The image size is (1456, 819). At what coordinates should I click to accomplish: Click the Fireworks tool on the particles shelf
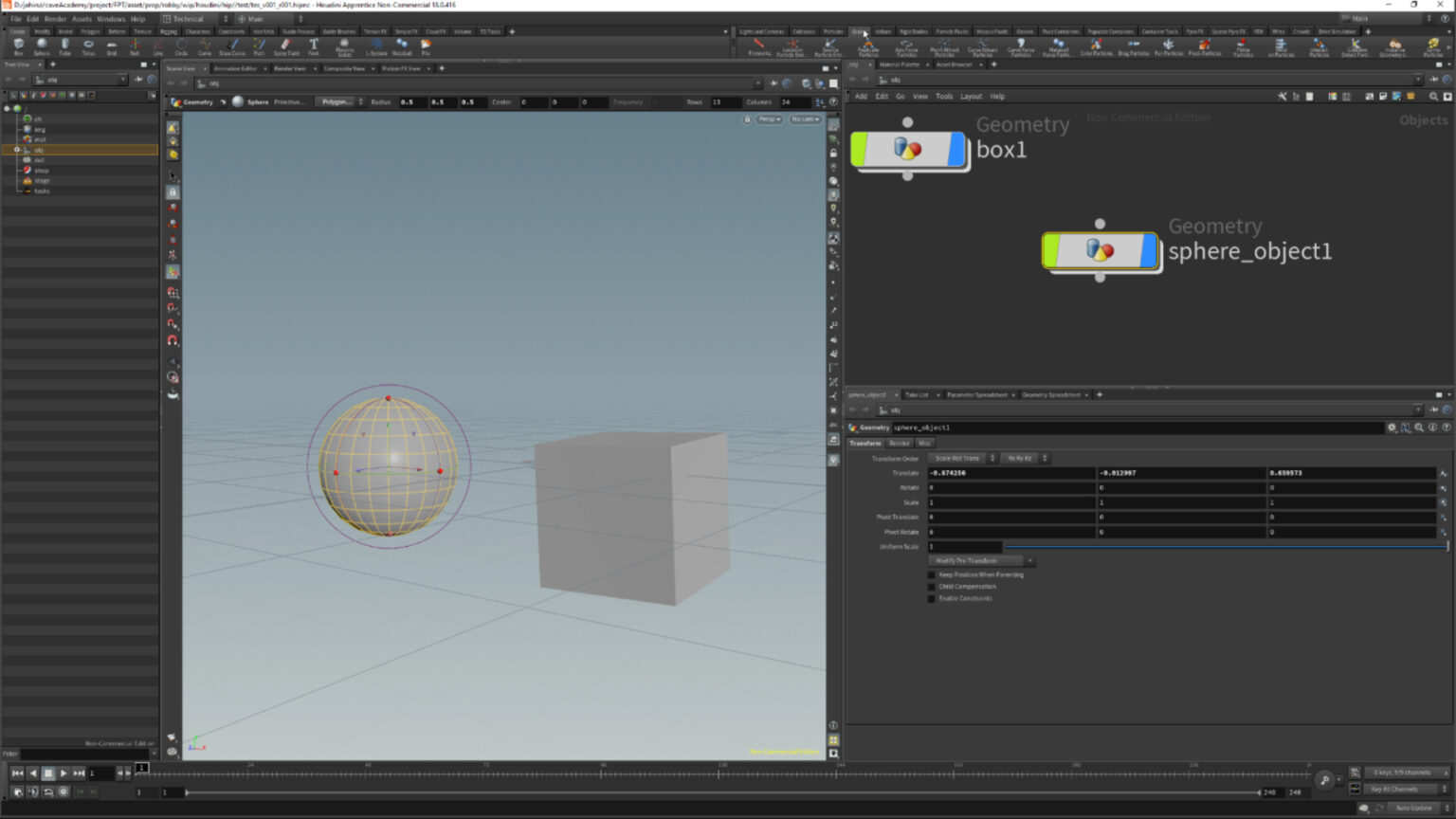click(758, 45)
